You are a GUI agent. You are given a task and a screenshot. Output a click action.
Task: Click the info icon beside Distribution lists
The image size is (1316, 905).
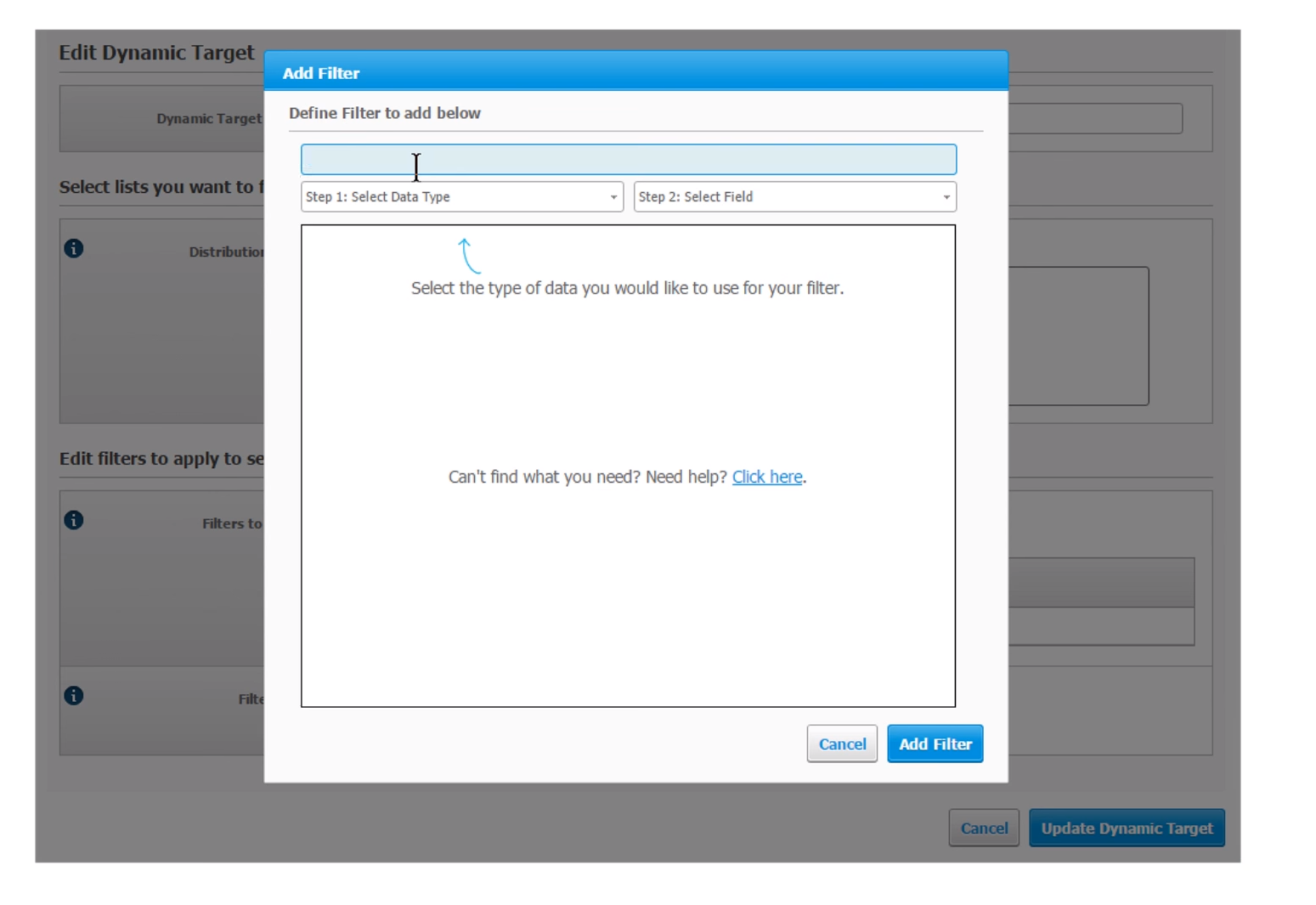[x=73, y=248]
